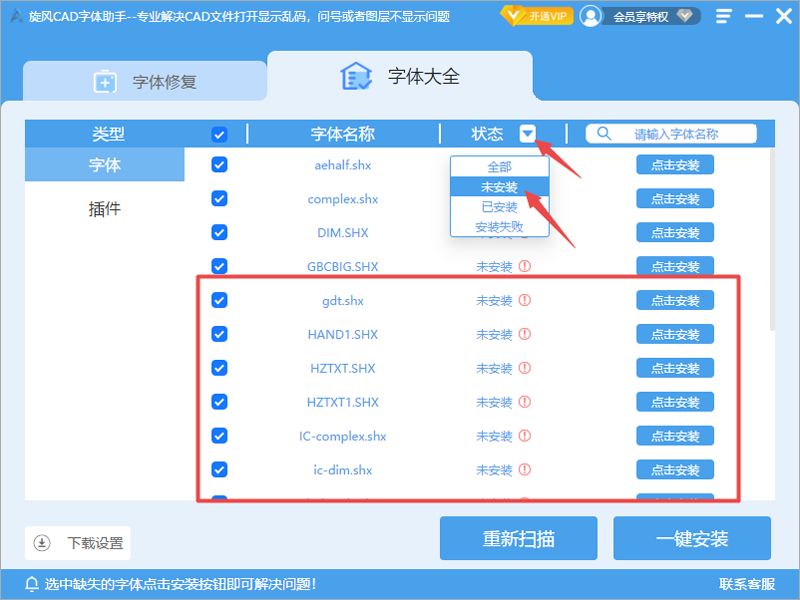The image size is (800, 600).
Task: Uncheck the ic-dim.shx checkbox
Action: tap(219, 469)
